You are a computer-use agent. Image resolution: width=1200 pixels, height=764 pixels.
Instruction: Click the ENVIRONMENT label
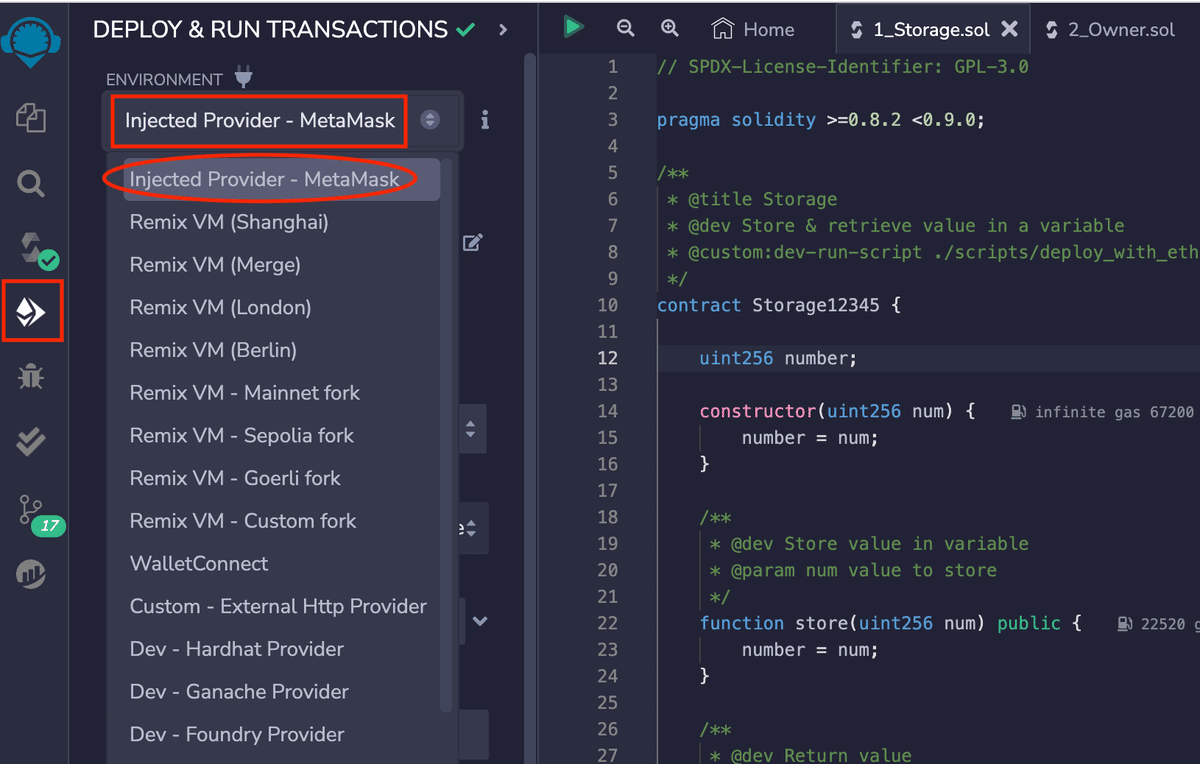tap(164, 79)
